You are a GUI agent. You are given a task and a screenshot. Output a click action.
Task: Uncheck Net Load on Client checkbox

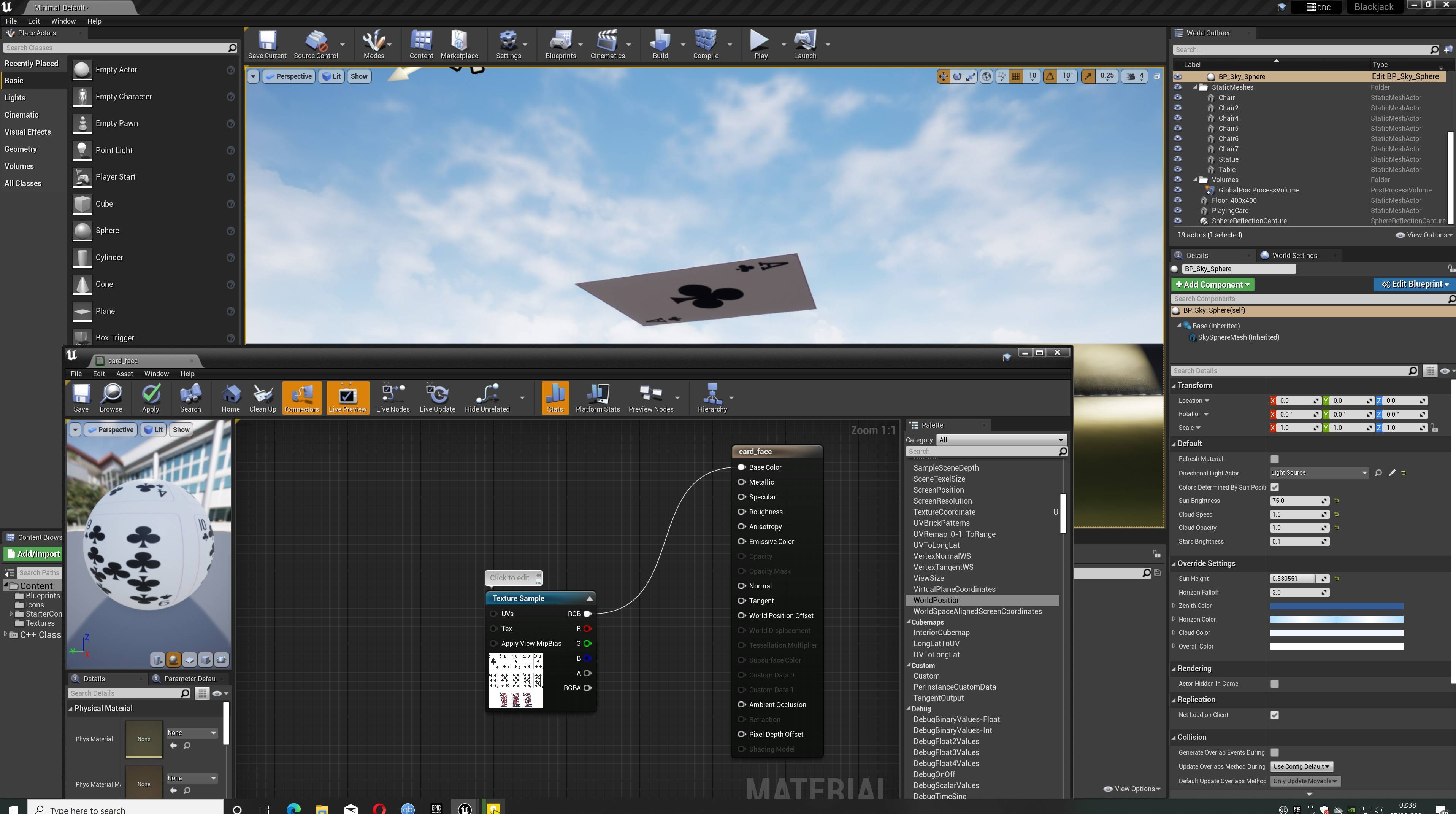(x=1274, y=715)
